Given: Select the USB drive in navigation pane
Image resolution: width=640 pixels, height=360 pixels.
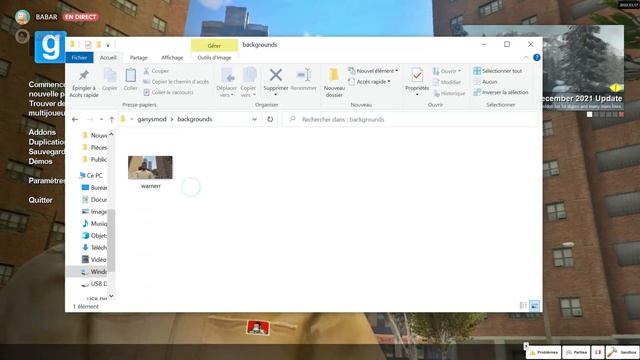Looking at the screenshot, I should click(x=94, y=284).
